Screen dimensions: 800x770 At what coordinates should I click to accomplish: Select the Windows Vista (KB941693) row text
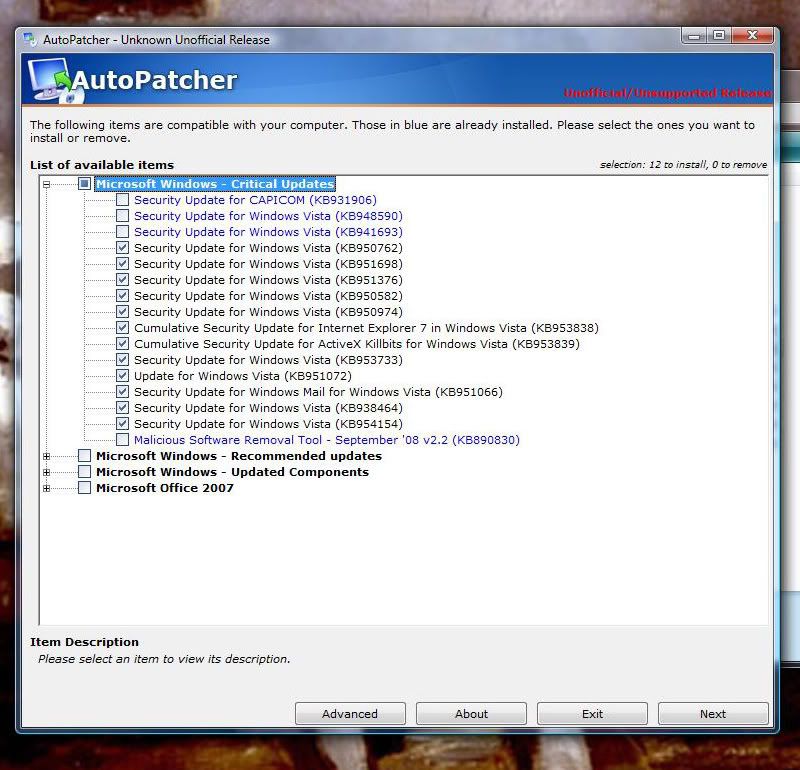[268, 232]
